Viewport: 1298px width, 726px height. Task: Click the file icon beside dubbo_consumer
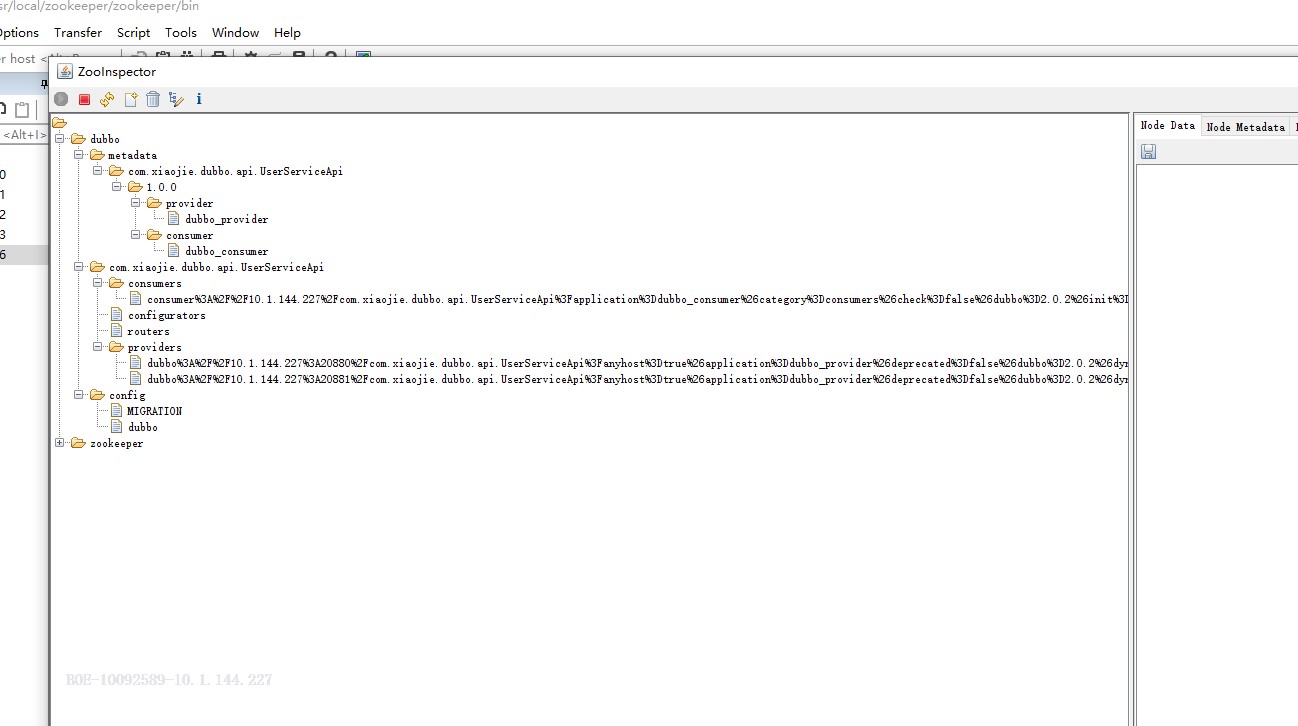coord(174,251)
